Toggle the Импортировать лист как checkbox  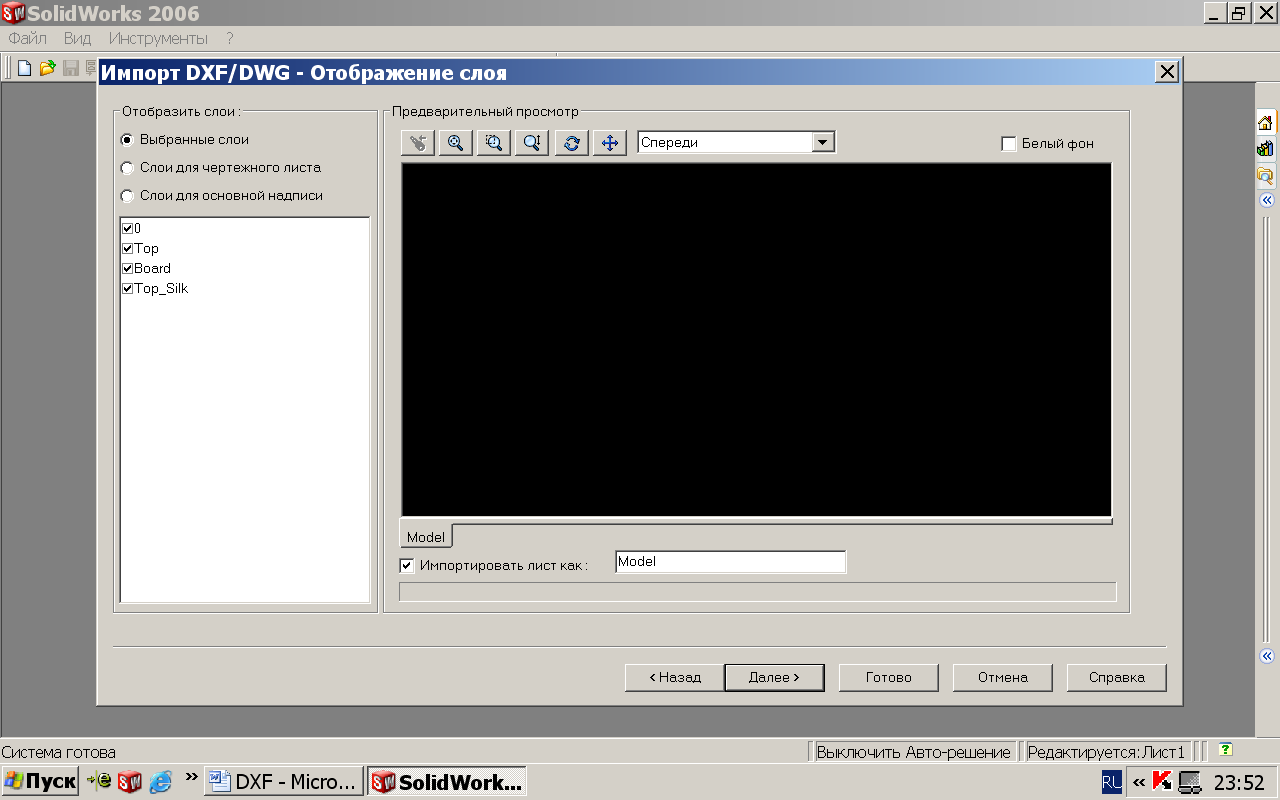click(x=407, y=565)
